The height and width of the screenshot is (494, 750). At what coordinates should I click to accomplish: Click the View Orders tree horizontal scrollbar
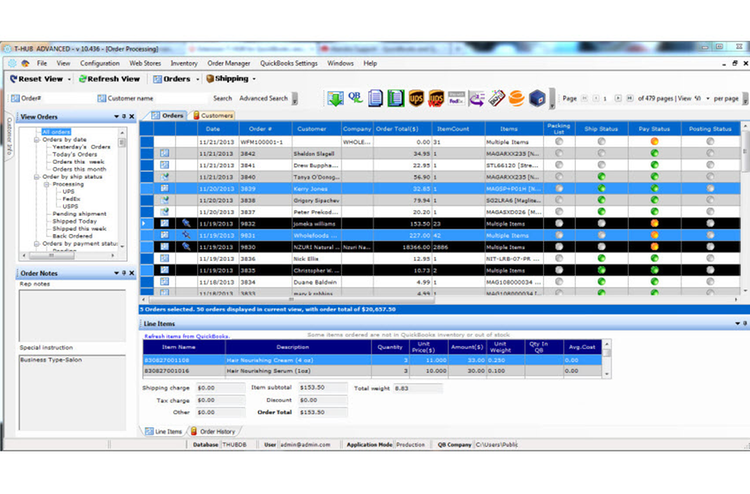(51, 255)
